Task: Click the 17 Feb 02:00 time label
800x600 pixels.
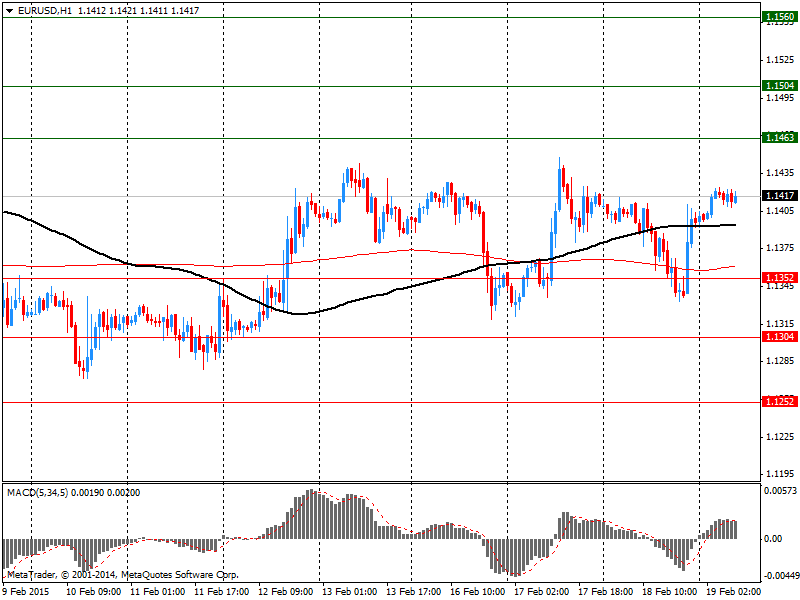Action: pyautogui.click(x=542, y=592)
